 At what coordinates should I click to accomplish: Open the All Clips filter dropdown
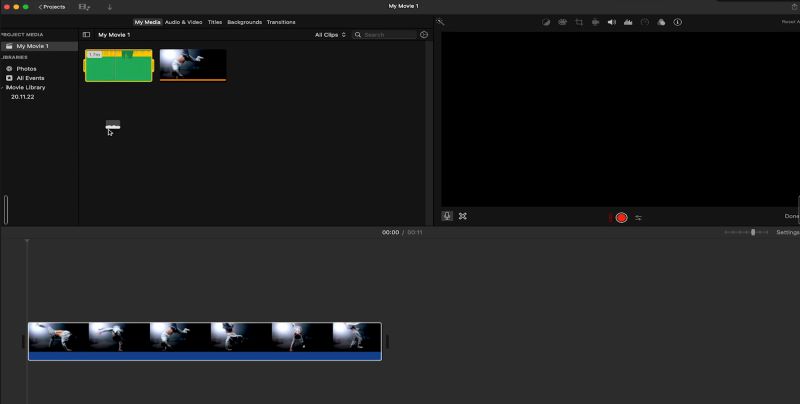[x=330, y=35]
